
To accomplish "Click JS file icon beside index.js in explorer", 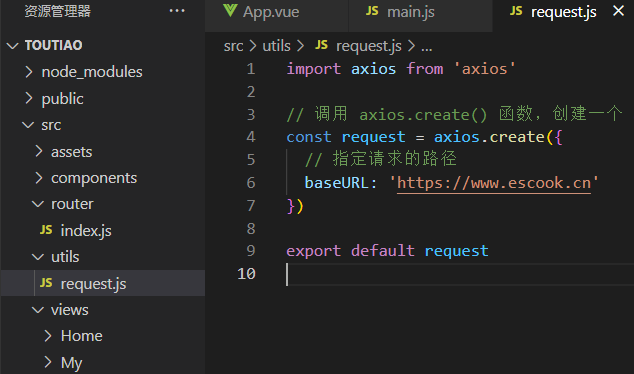I will pos(46,230).
